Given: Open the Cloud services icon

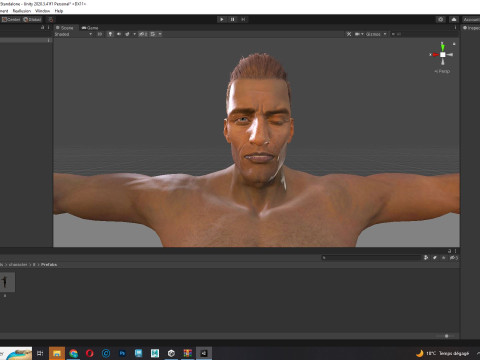Looking at the screenshot, I should point(454,19).
